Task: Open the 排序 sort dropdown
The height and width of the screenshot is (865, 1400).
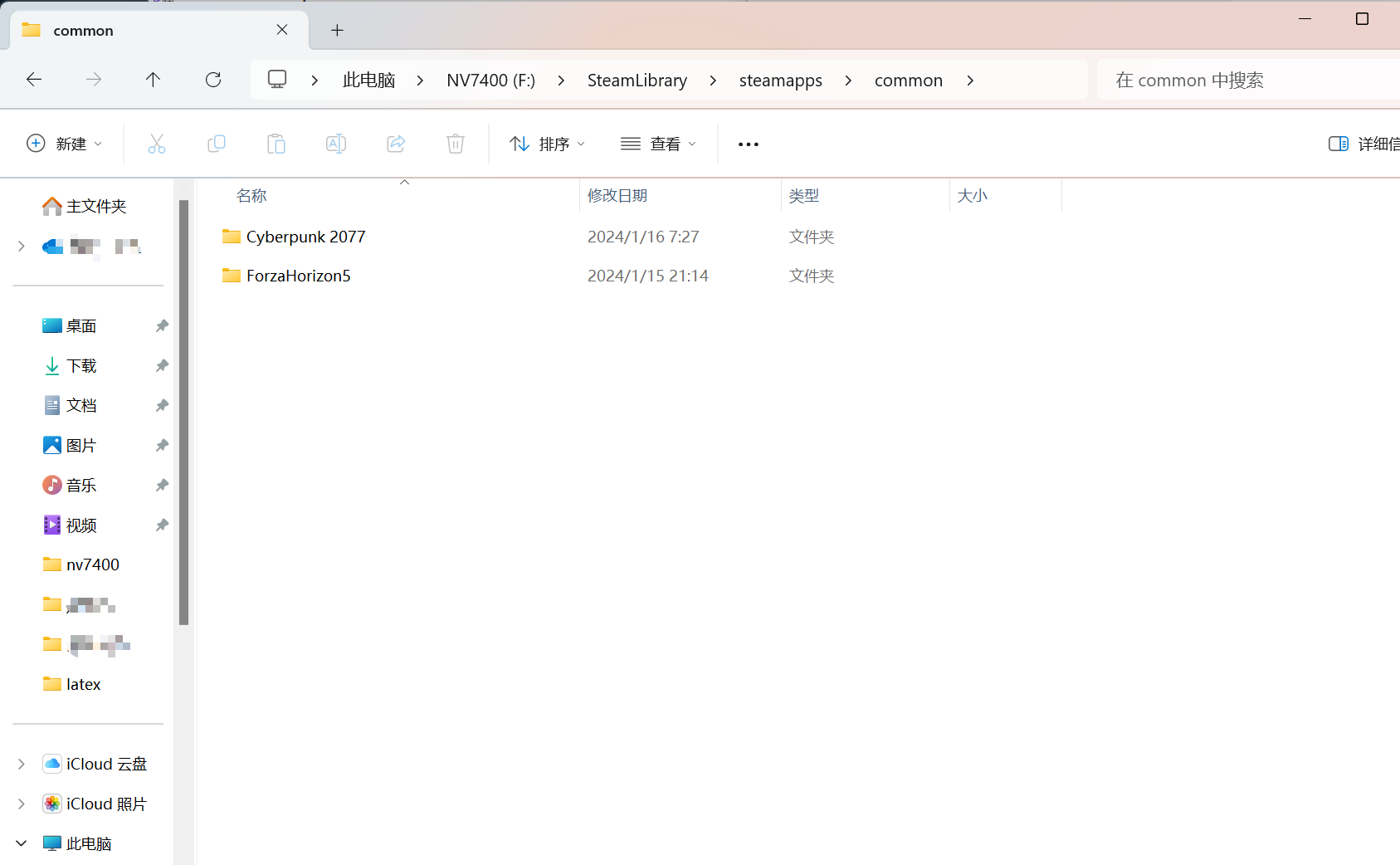Action: [x=547, y=144]
